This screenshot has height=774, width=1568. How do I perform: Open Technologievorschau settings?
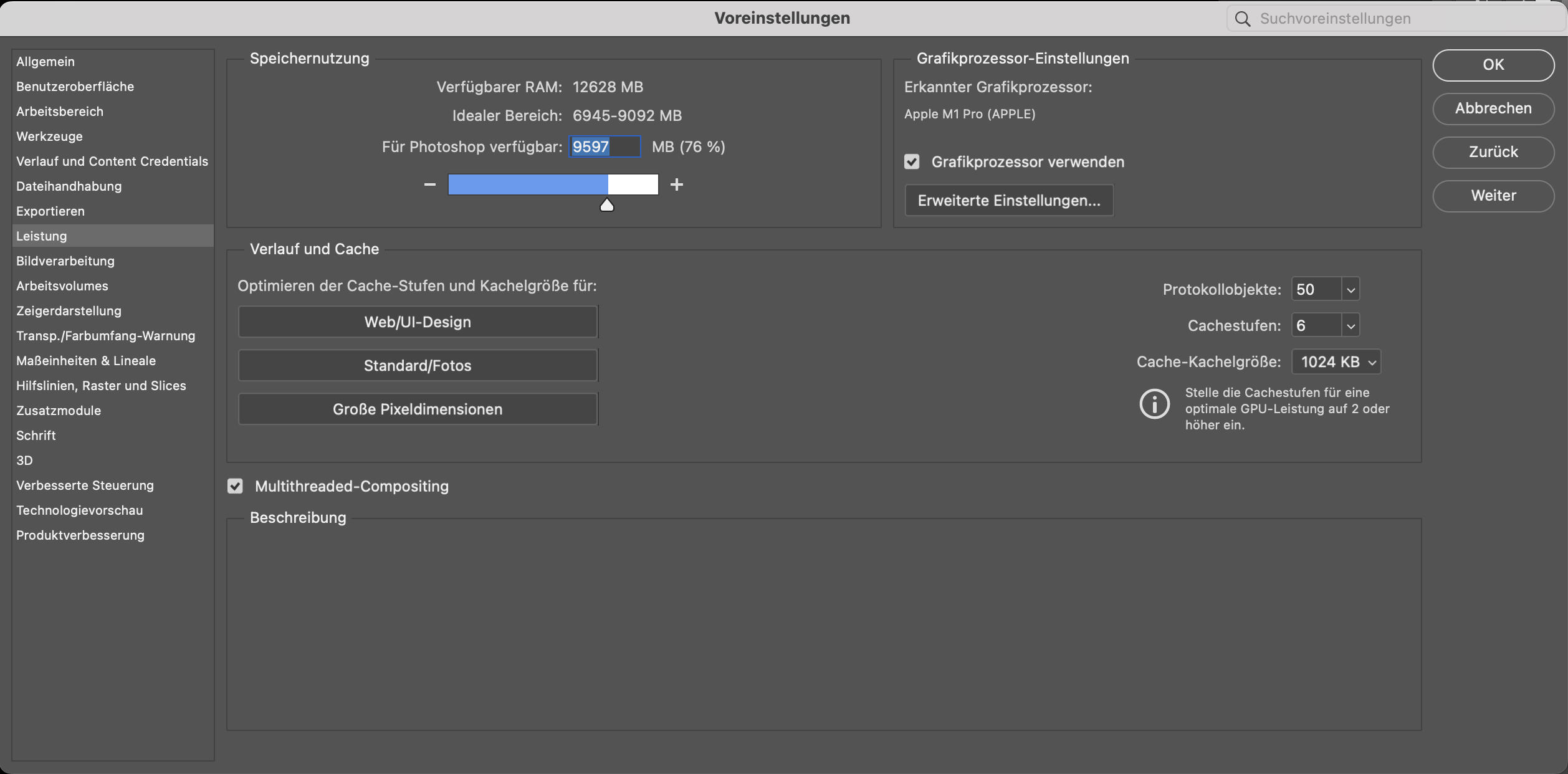113,510
